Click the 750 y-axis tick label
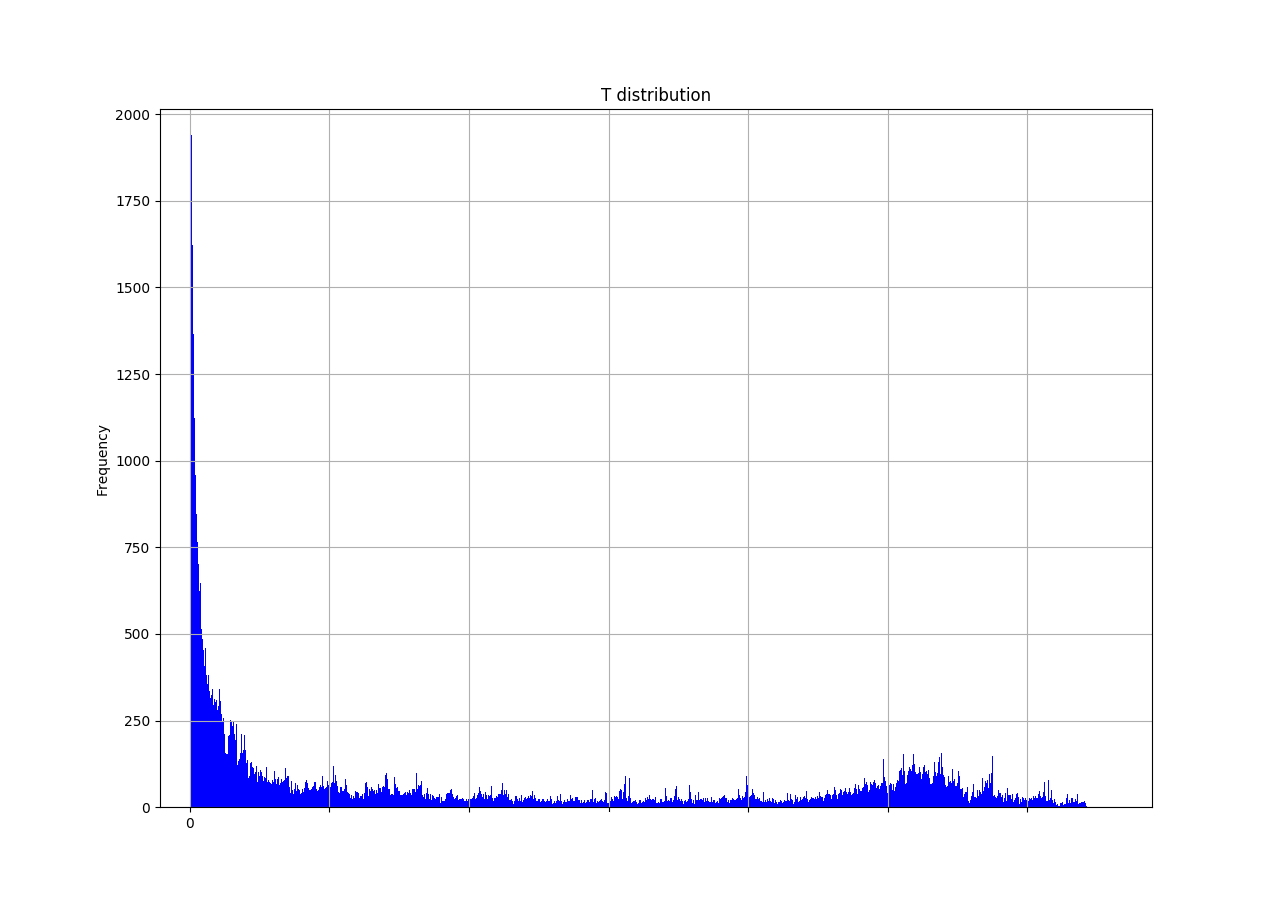Image resolution: width=1280 pixels, height=907 pixels. pyautogui.click(x=136, y=548)
